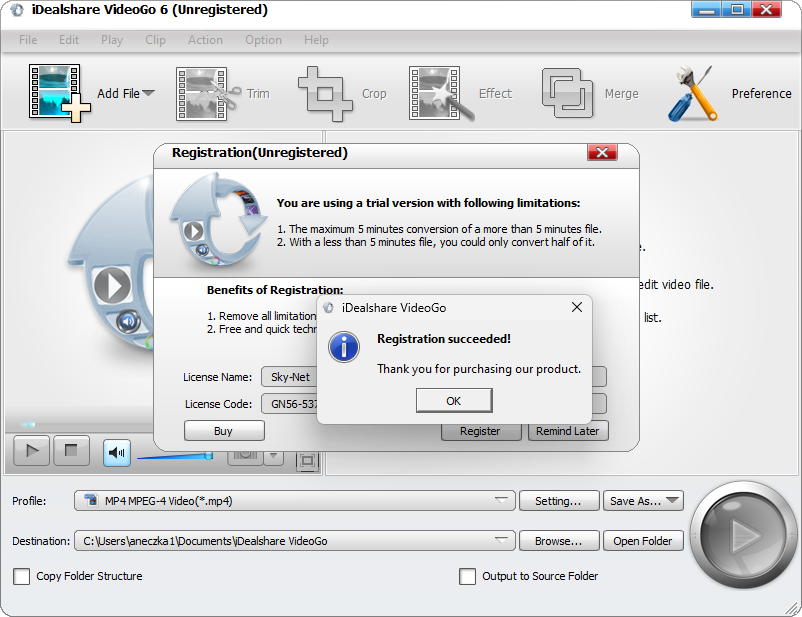Click the Remind Later button
802x617 pixels.
(x=568, y=431)
